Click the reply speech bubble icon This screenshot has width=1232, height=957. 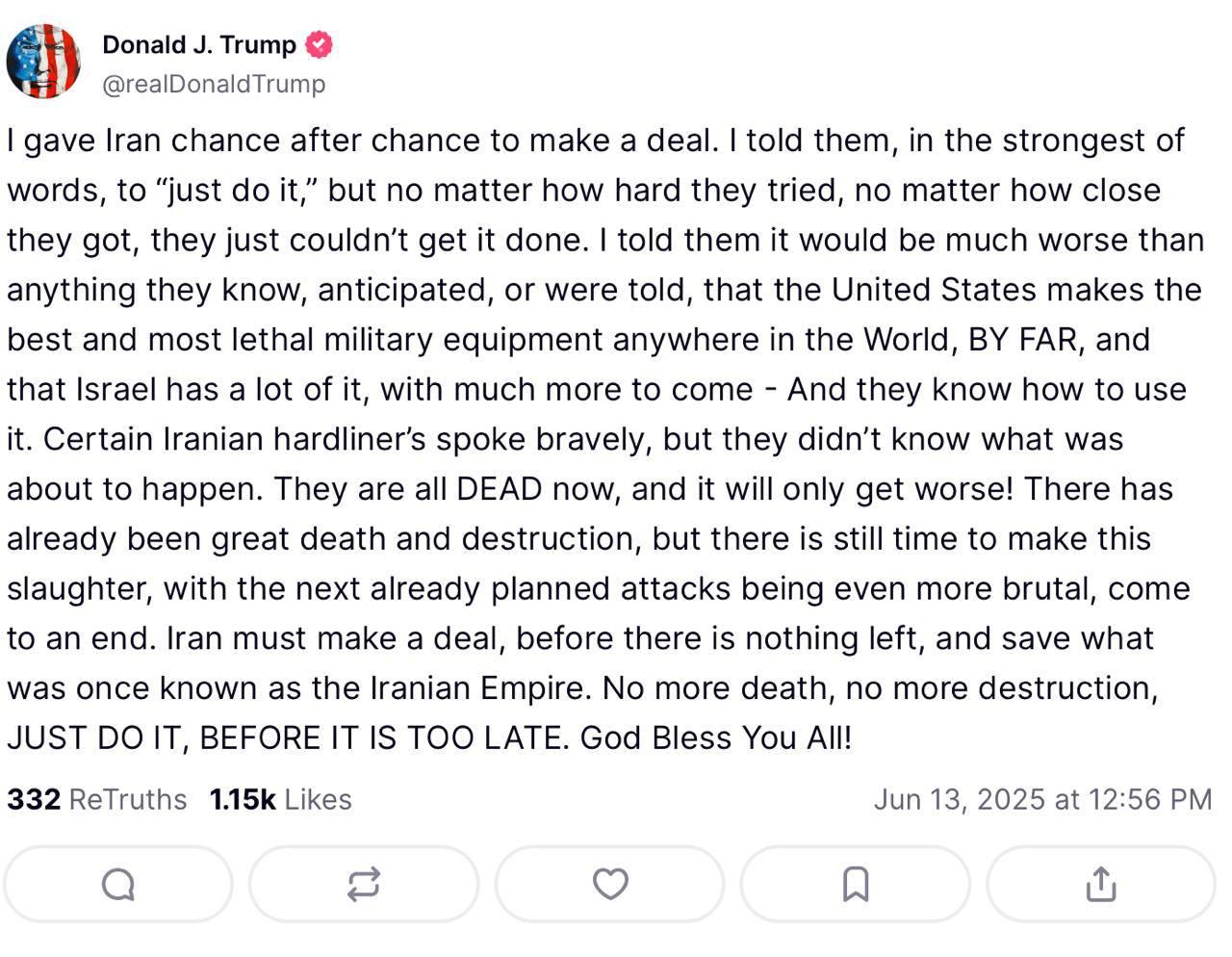(118, 884)
